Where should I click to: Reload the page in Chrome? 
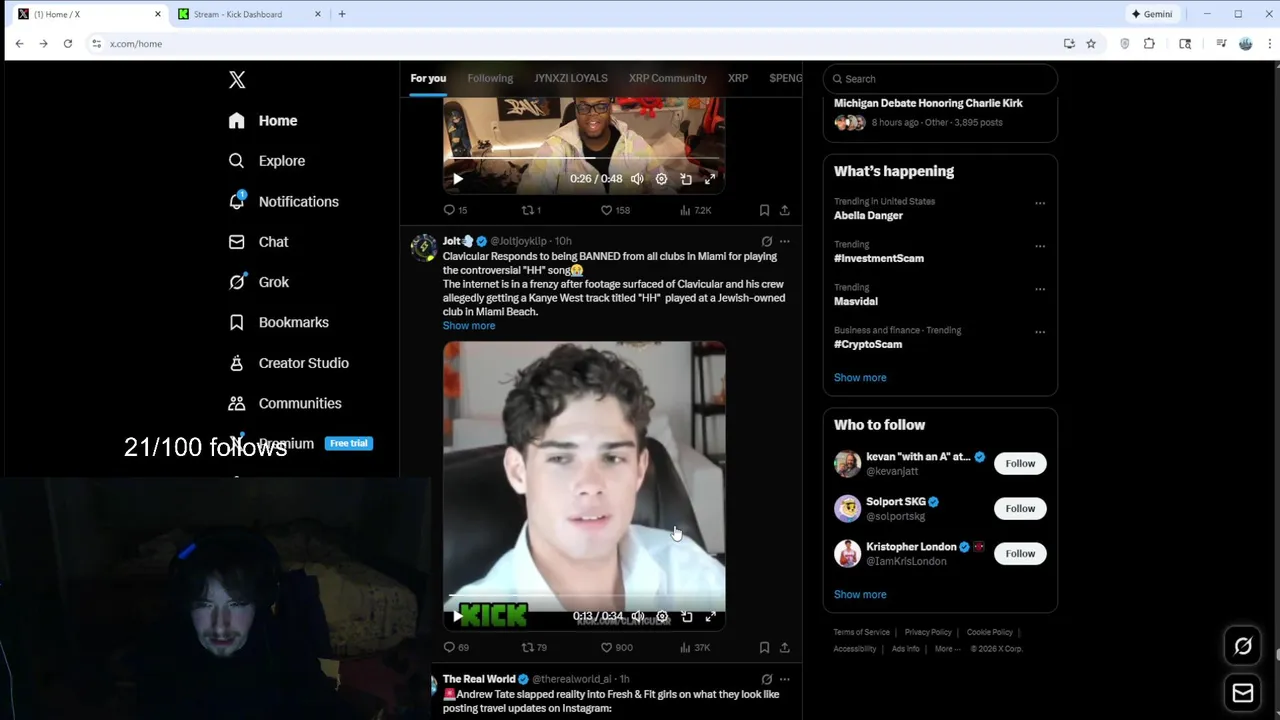pos(68,44)
